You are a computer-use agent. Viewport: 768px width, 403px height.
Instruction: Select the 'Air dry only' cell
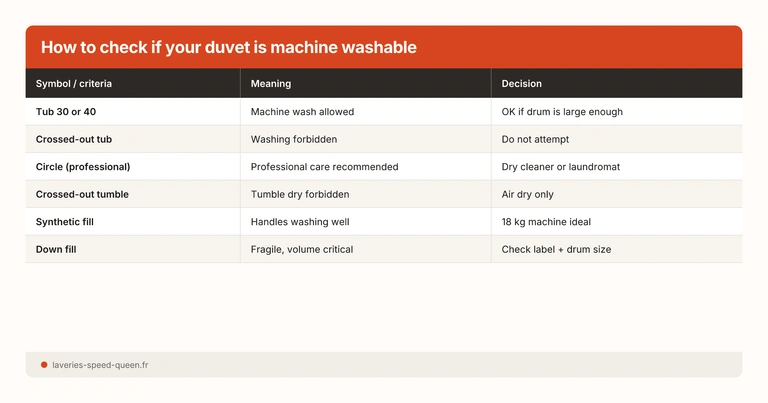click(x=617, y=194)
